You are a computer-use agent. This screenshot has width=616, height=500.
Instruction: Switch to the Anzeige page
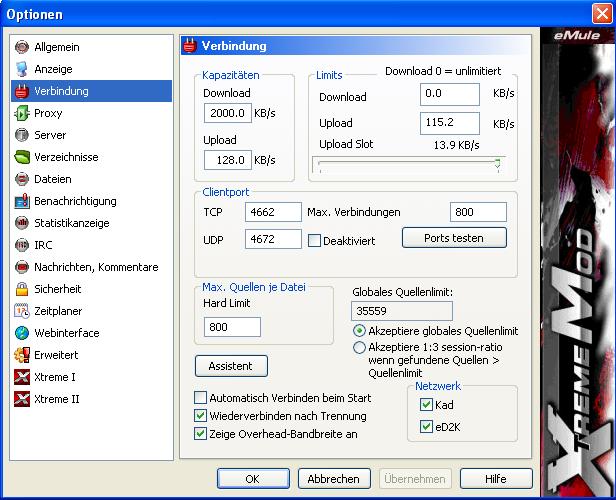tap(92, 69)
